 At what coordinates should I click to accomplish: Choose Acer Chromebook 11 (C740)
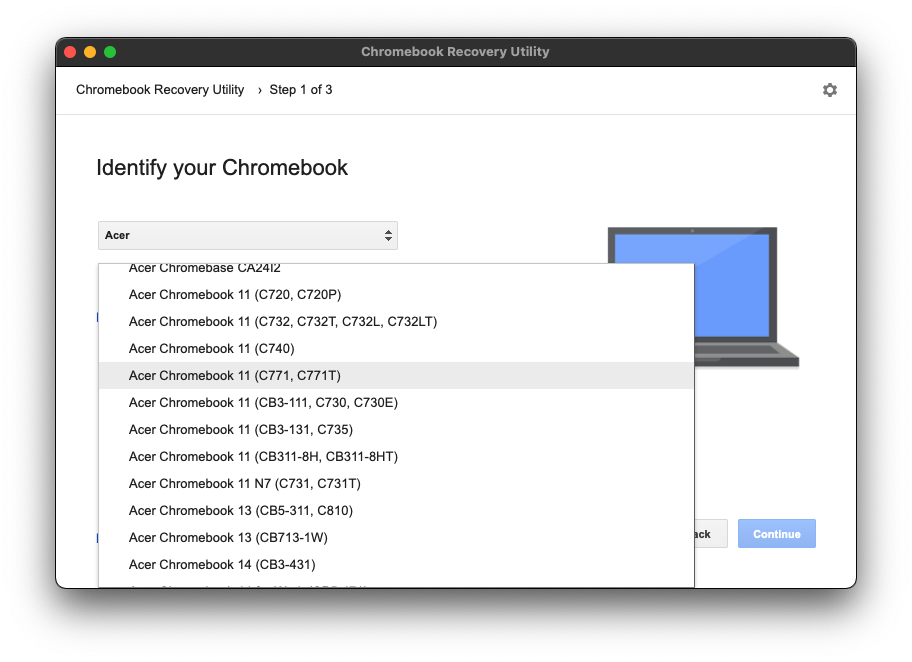396,348
